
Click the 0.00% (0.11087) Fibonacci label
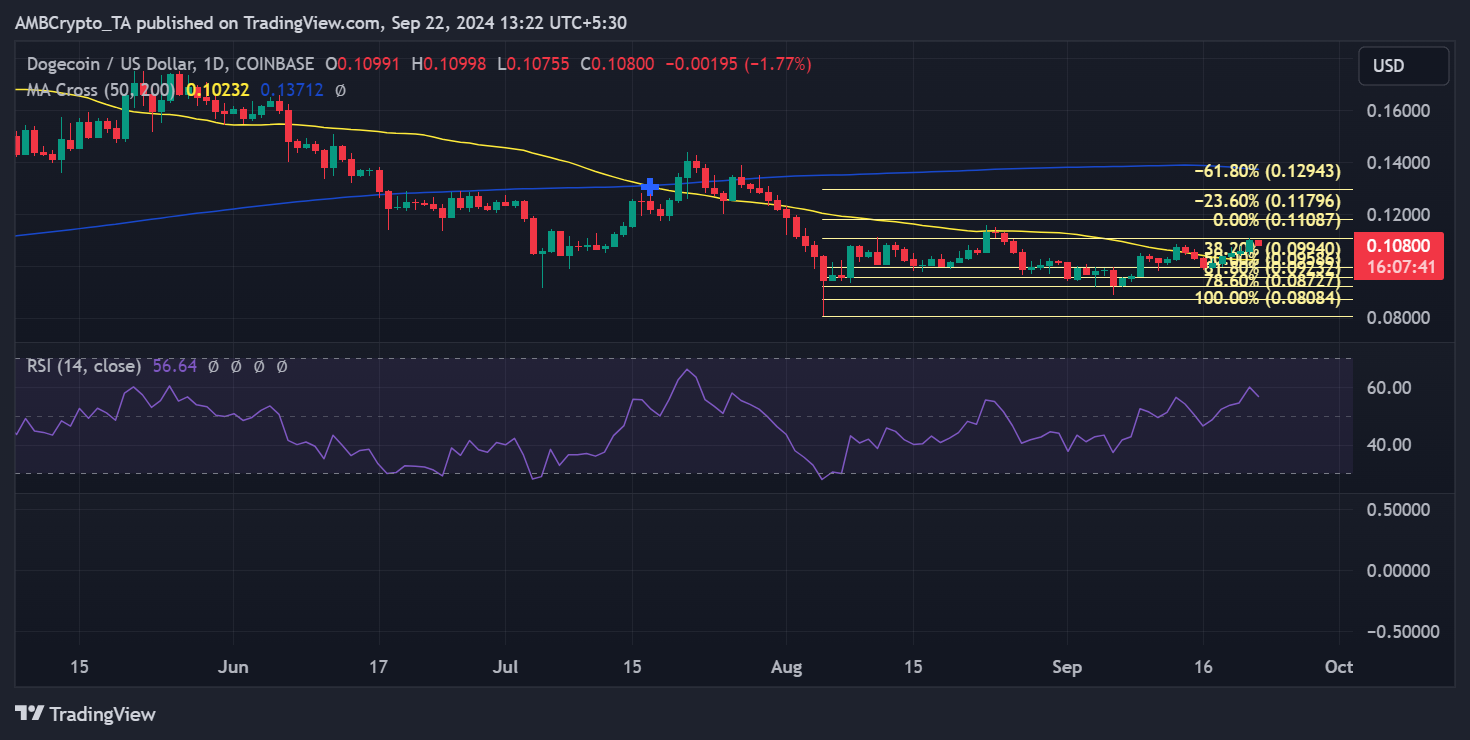coord(1275,219)
